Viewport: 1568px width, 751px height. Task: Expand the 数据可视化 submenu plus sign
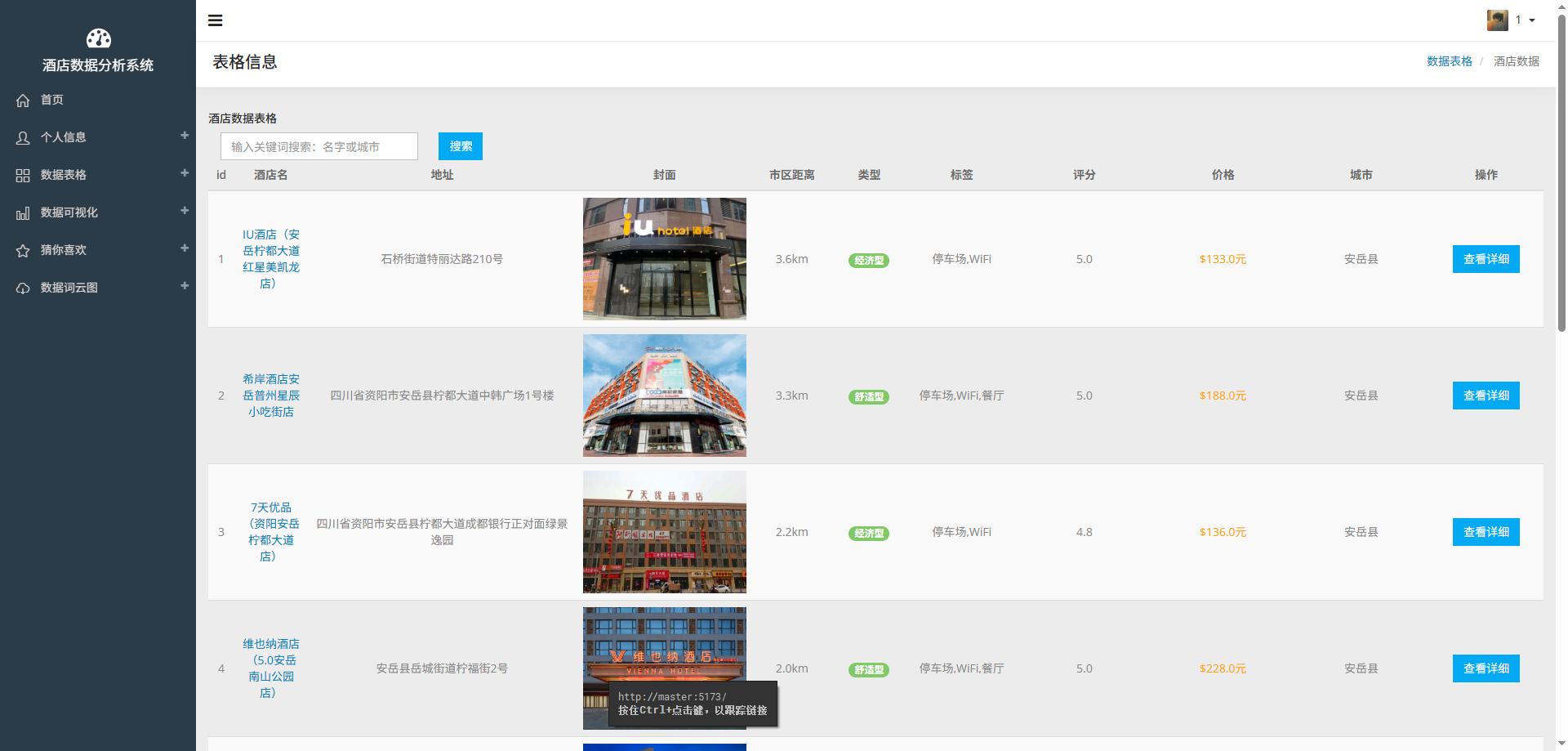[x=185, y=211]
